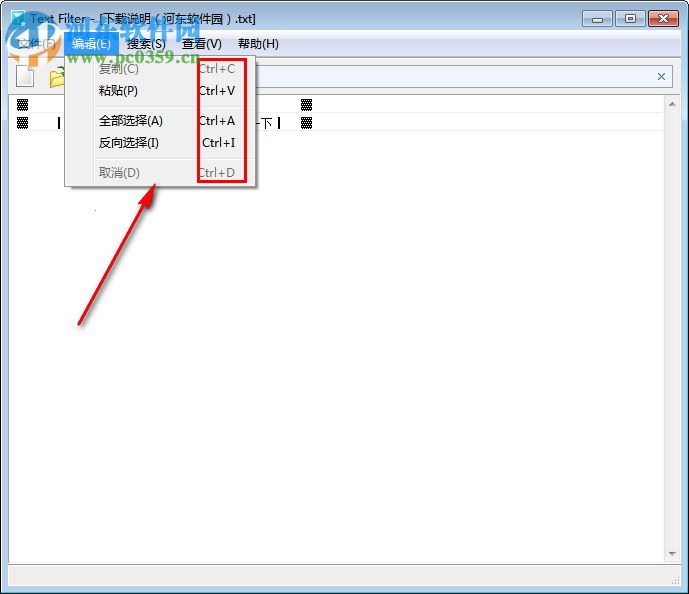Viewport: 689px width, 594px height.
Task: Choose 复制(C) from the edit menu
Action: coord(161,69)
